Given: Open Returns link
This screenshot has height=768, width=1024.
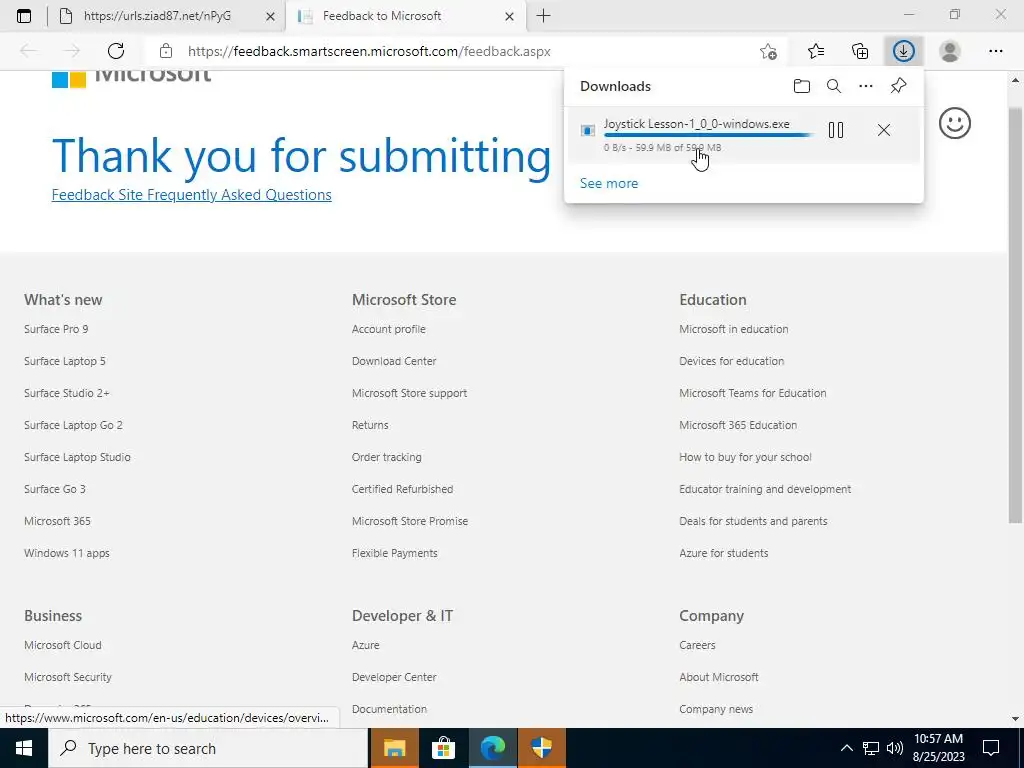Looking at the screenshot, I should click(370, 425).
